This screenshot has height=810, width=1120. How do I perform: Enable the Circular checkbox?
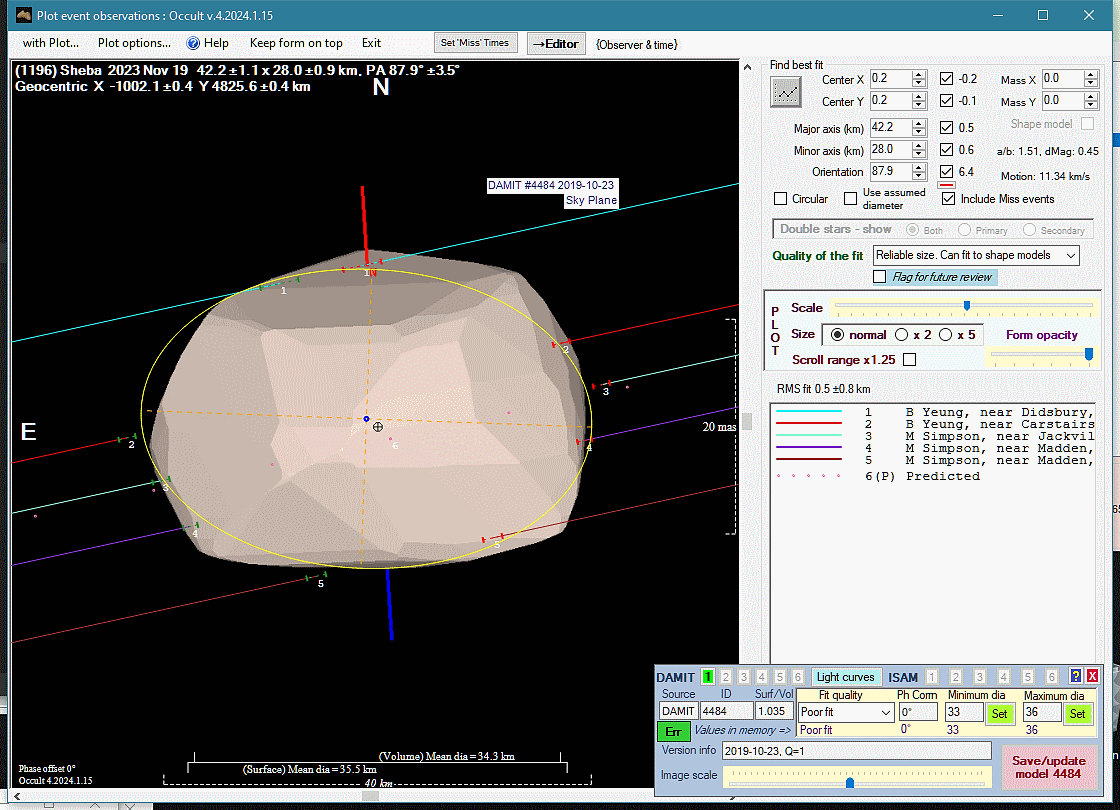(x=781, y=199)
